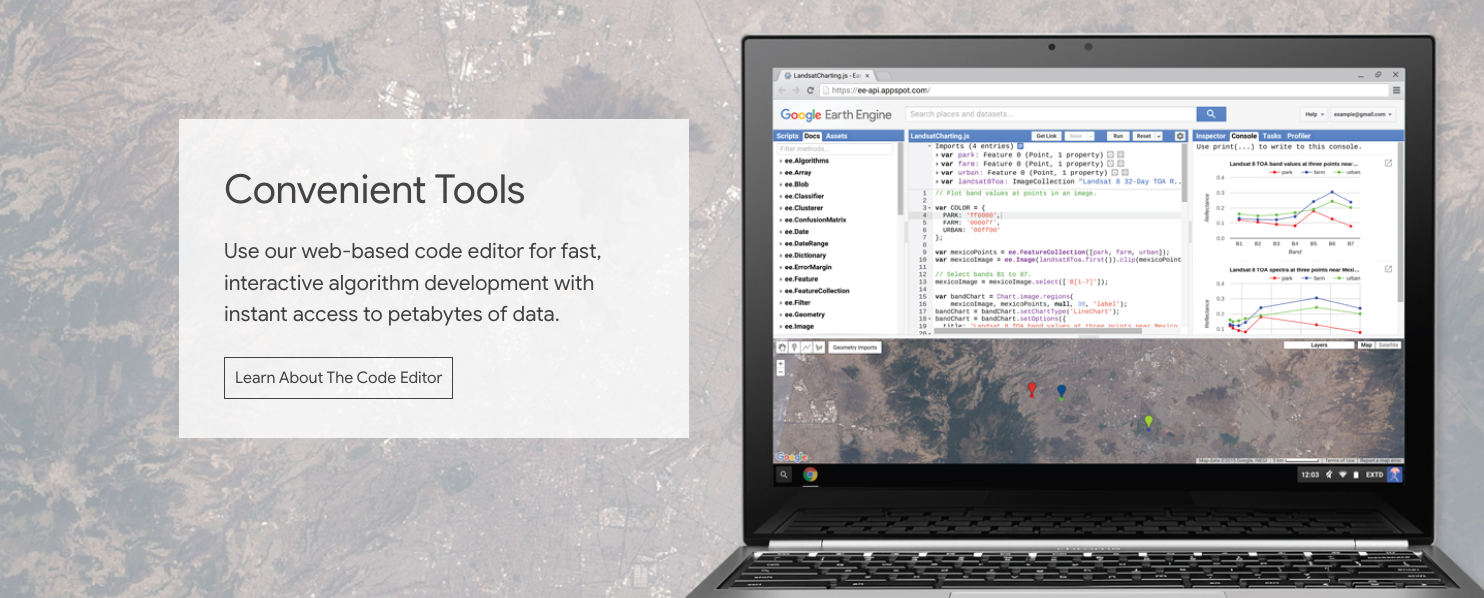This screenshot has width=1484, height=598.
Task: Open Chrome from the shelf
Action: click(810, 475)
